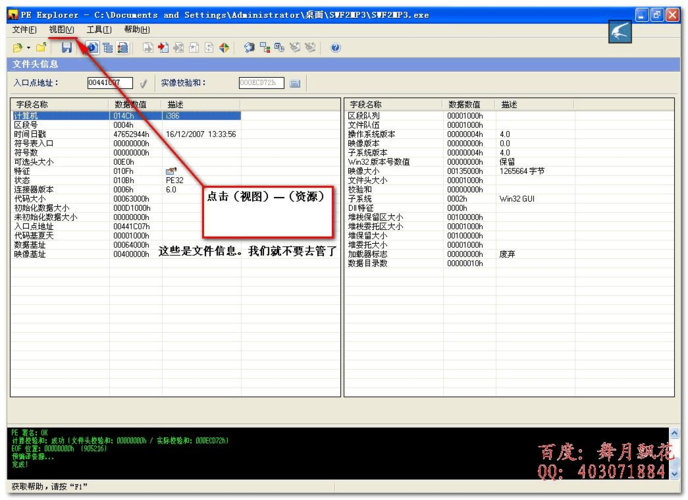Save the file with the floppy disk icon

pos(66,47)
